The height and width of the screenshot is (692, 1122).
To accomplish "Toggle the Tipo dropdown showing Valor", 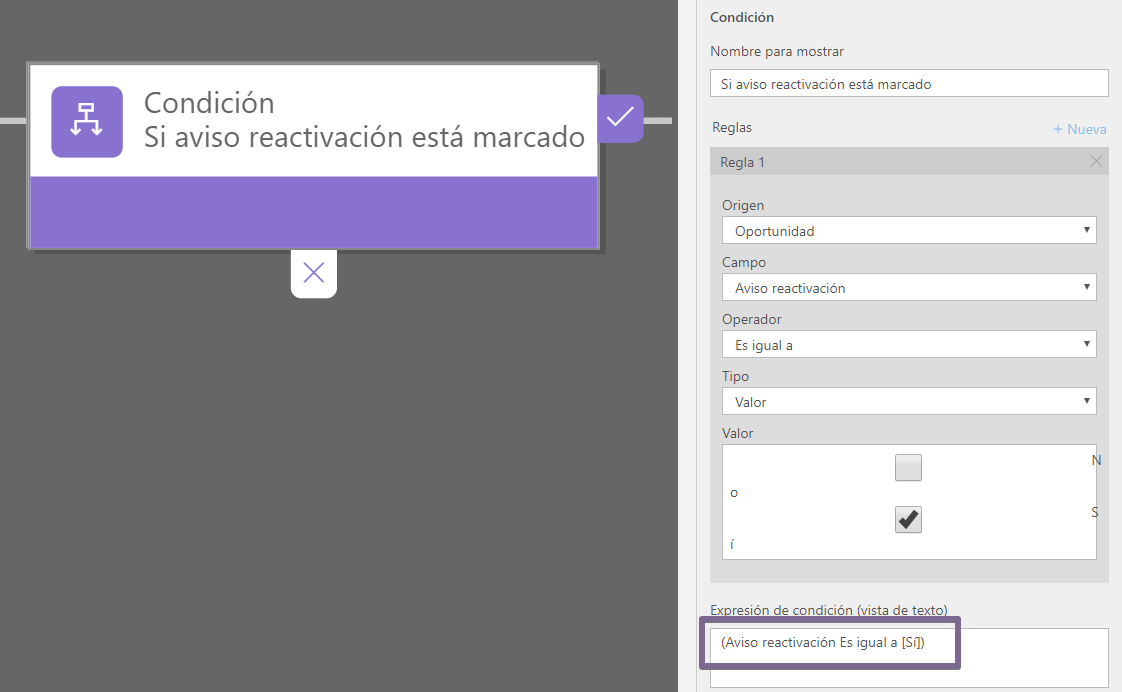I will click(908, 401).
